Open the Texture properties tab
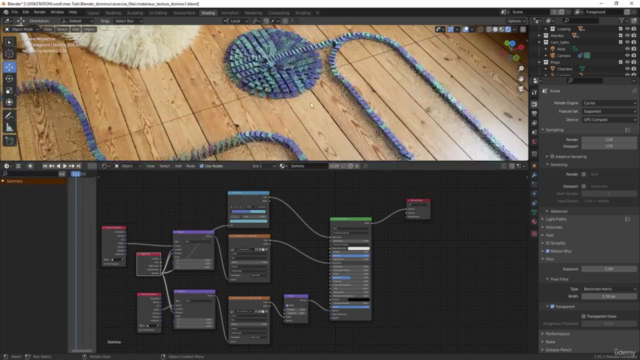640x360 pixels. pos(534,234)
